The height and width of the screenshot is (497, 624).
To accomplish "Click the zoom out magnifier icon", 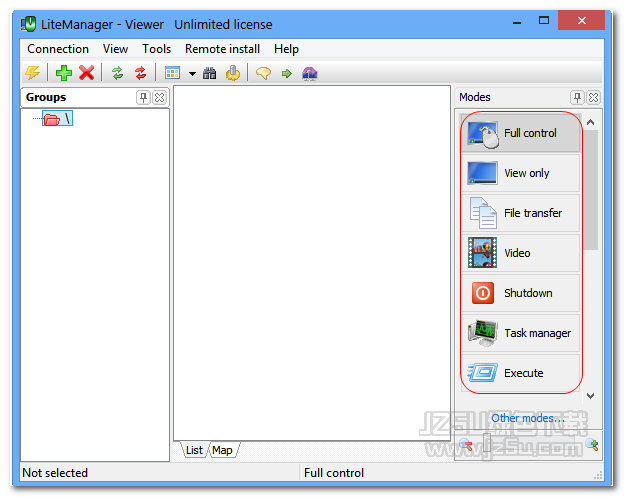I will point(466,444).
